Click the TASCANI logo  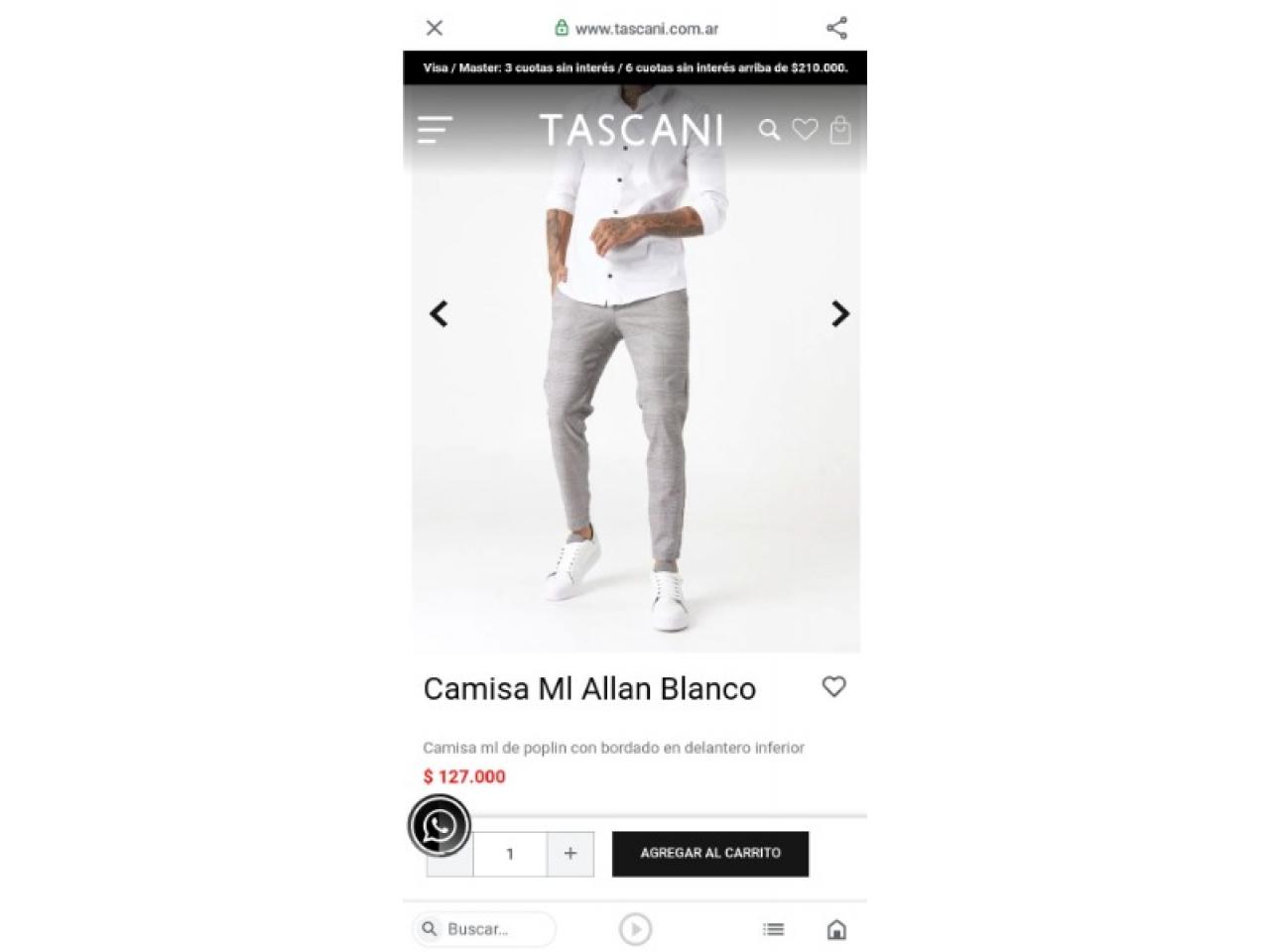pos(631,130)
